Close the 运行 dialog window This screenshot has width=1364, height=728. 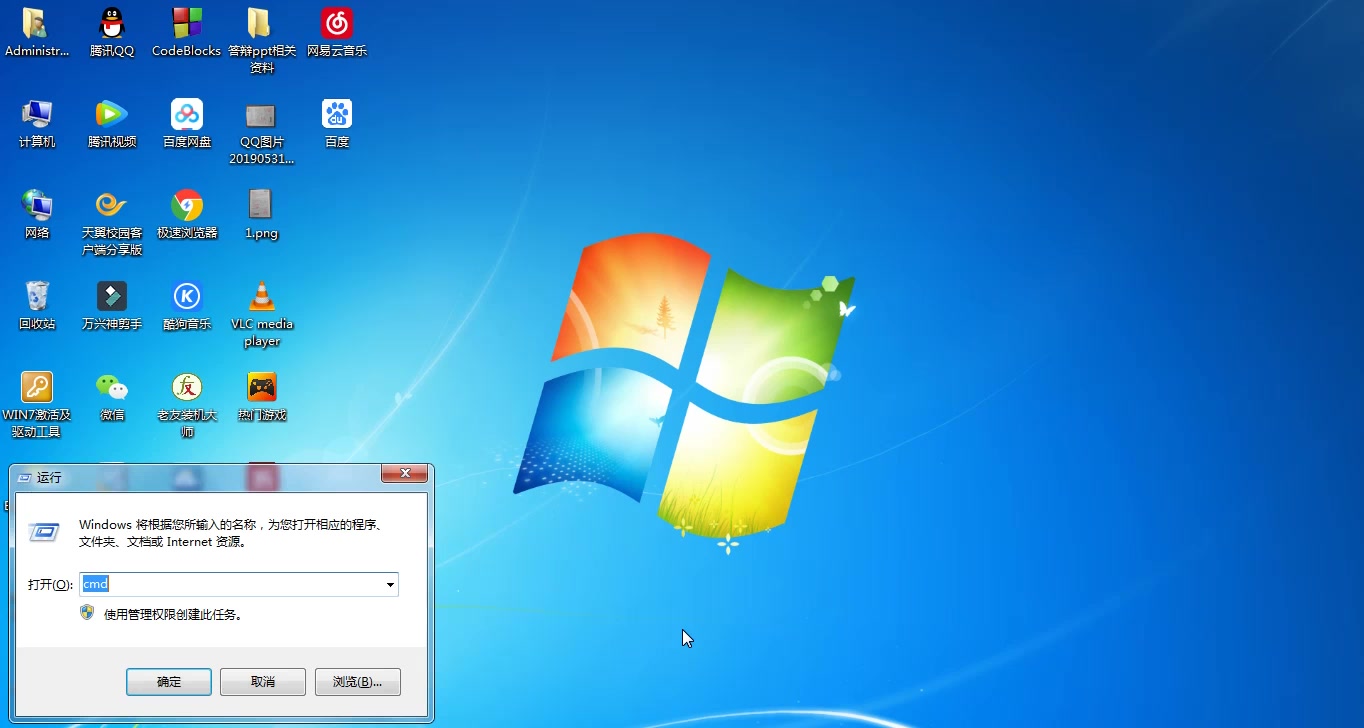[x=405, y=474]
